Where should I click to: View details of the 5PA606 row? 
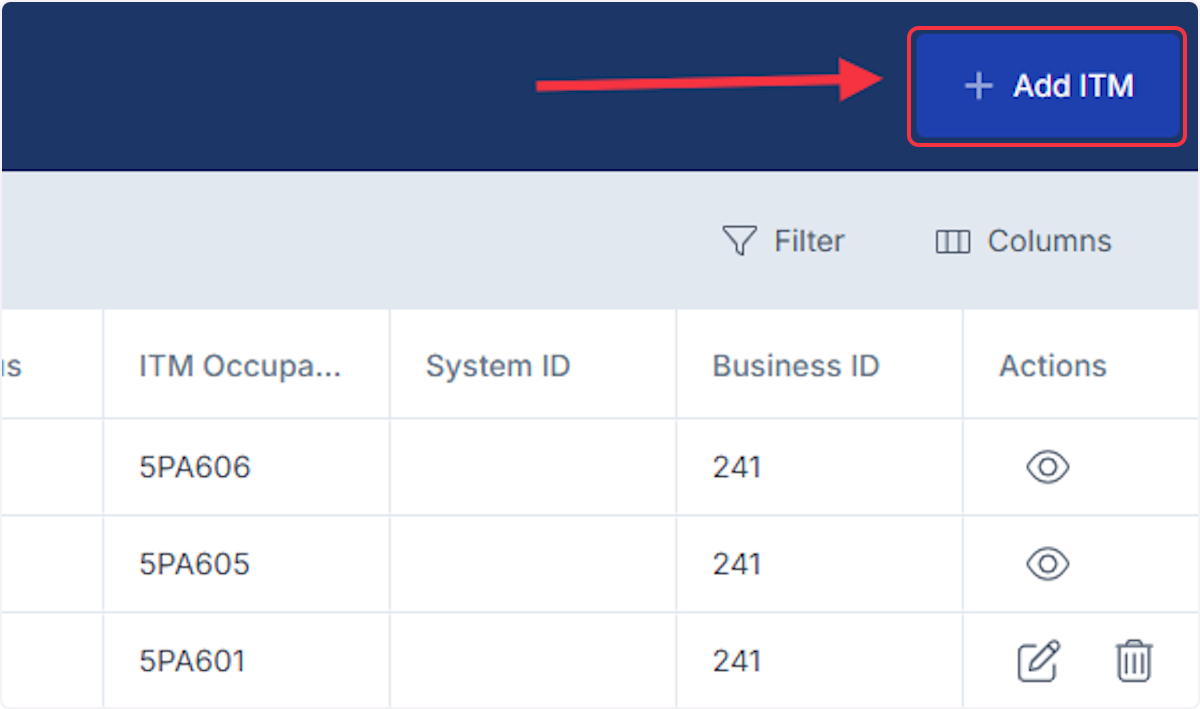coord(1048,467)
